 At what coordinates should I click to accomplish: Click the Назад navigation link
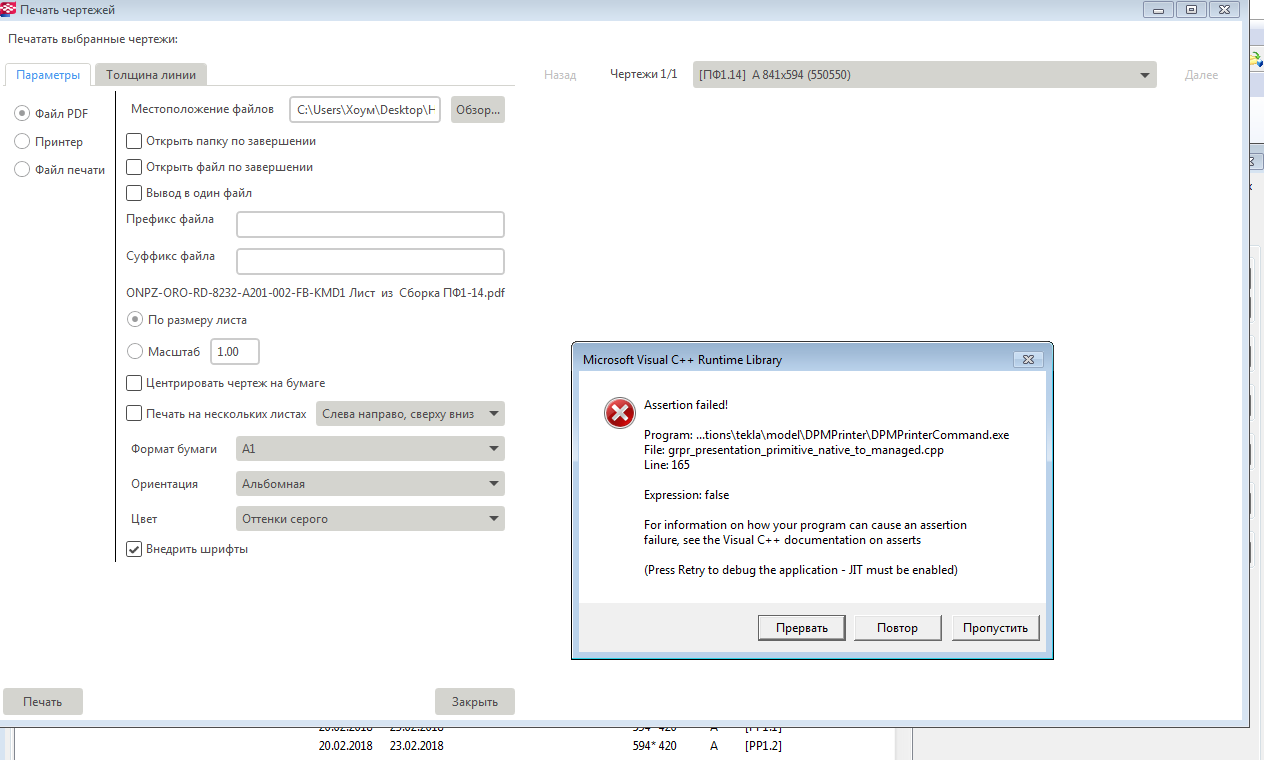560,75
